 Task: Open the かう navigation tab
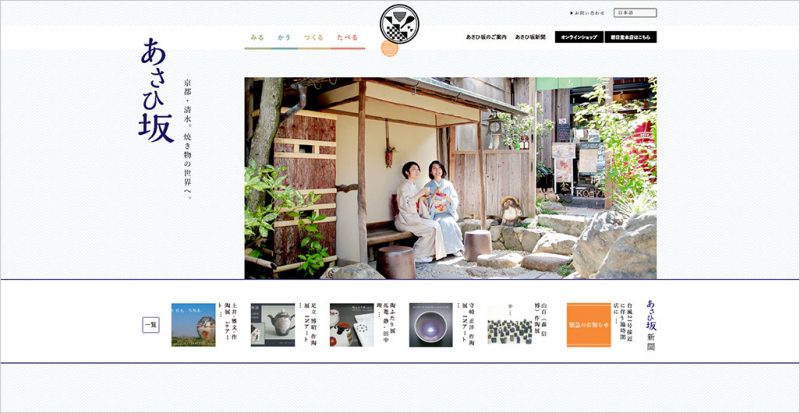(x=286, y=37)
